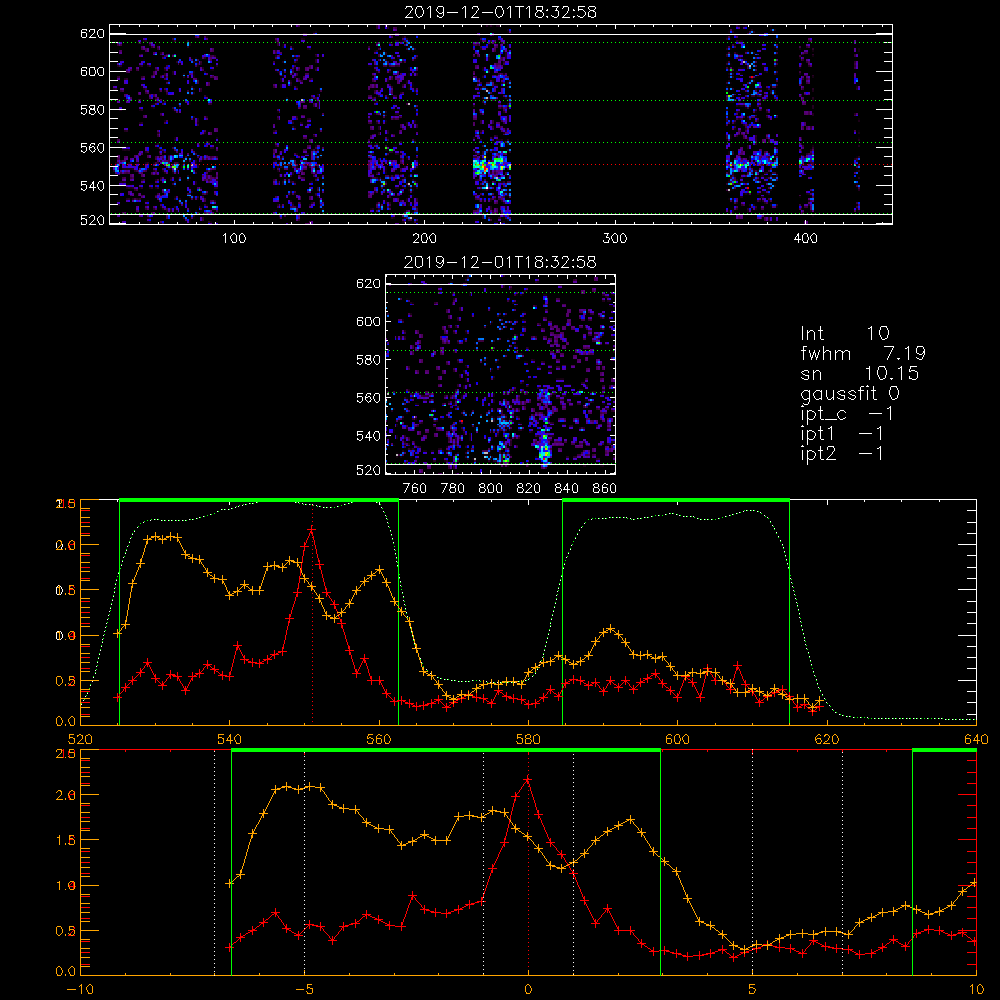The height and width of the screenshot is (1000, 1000).
Task: Select the 'ipt1 -1' readout
Action: [842, 434]
